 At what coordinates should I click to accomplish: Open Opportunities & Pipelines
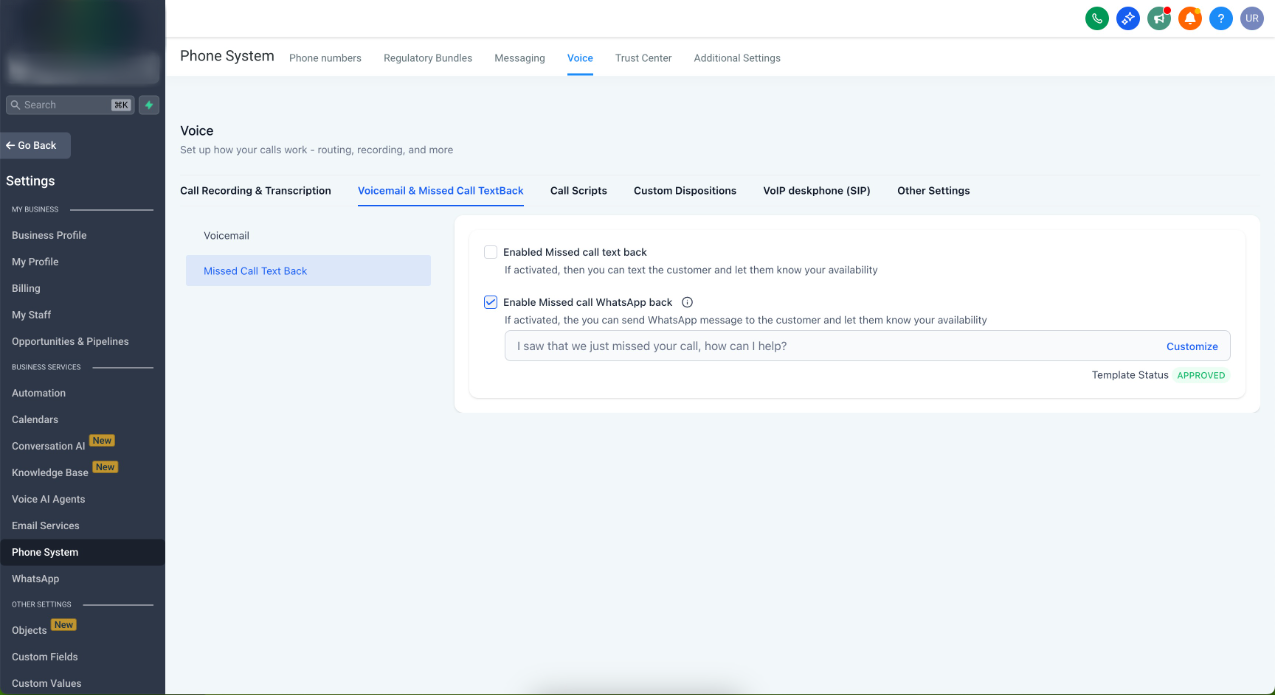pos(70,342)
